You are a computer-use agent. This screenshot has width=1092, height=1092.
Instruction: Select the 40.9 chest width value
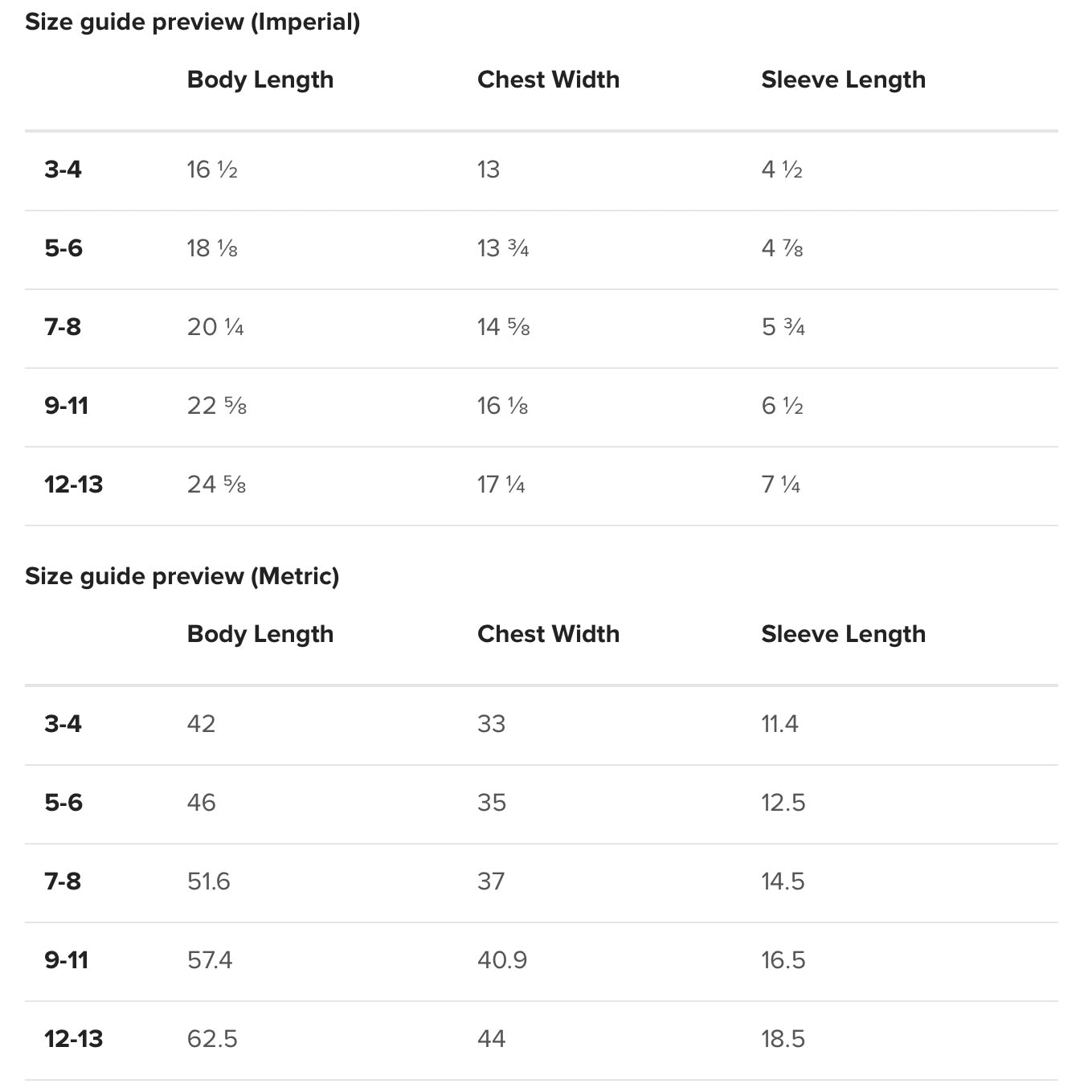[x=502, y=960]
